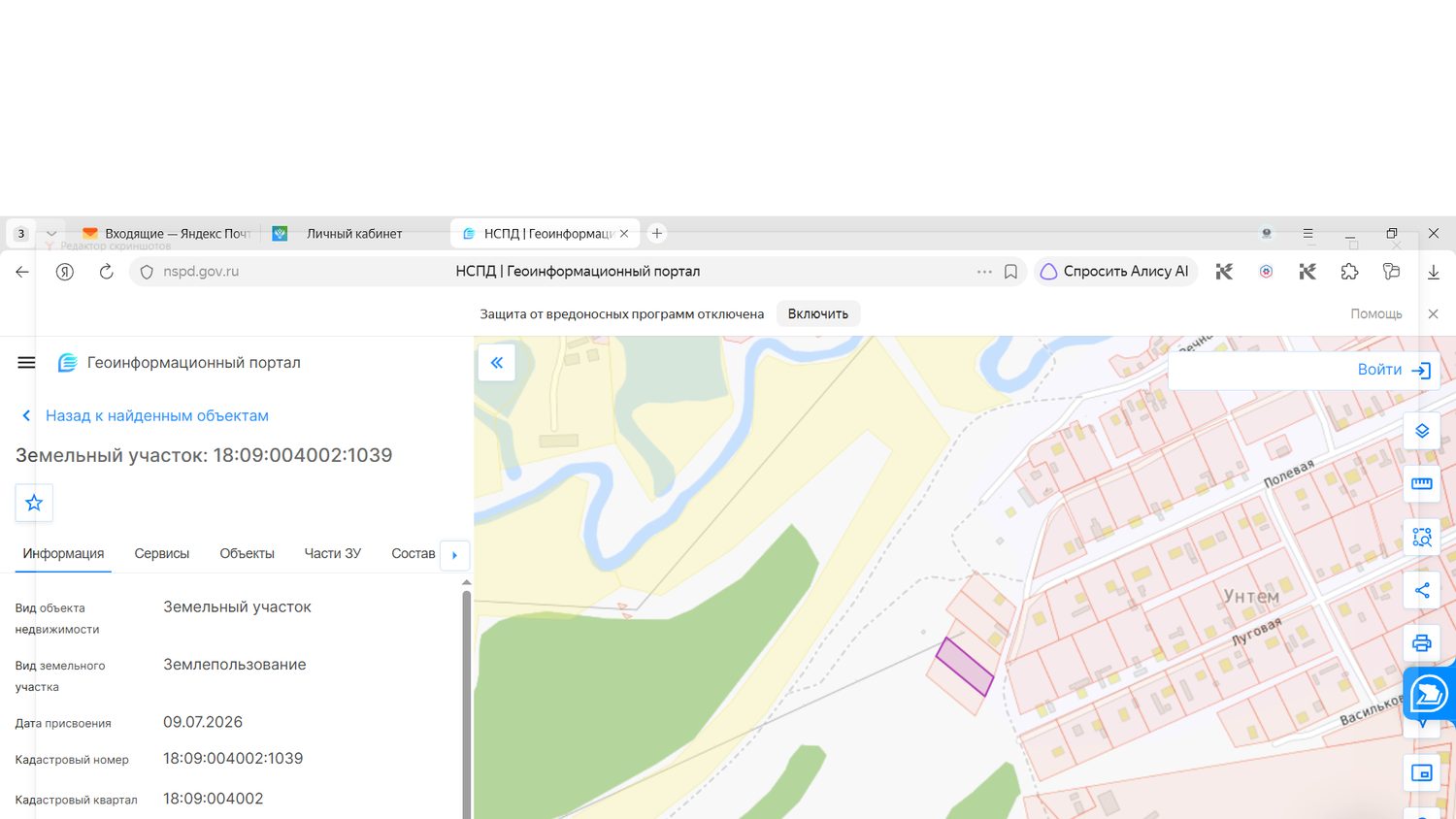Image resolution: width=1456 pixels, height=819 pixels.
Task: Switch to the Объекты tab
Action: tap(248, 553)
